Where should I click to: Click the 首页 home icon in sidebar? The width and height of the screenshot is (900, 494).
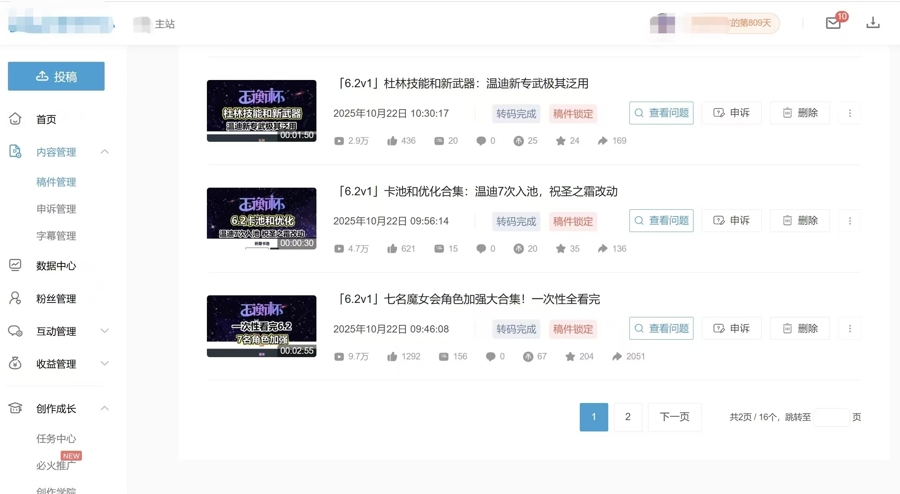point(15,119)
